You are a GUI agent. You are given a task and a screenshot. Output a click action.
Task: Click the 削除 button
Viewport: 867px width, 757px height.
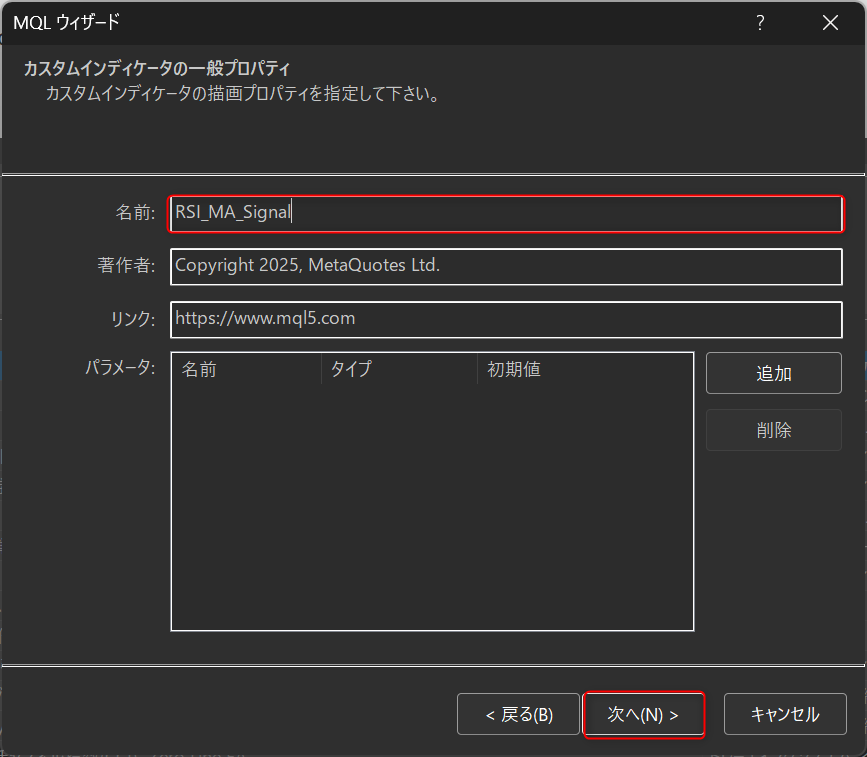773,431
